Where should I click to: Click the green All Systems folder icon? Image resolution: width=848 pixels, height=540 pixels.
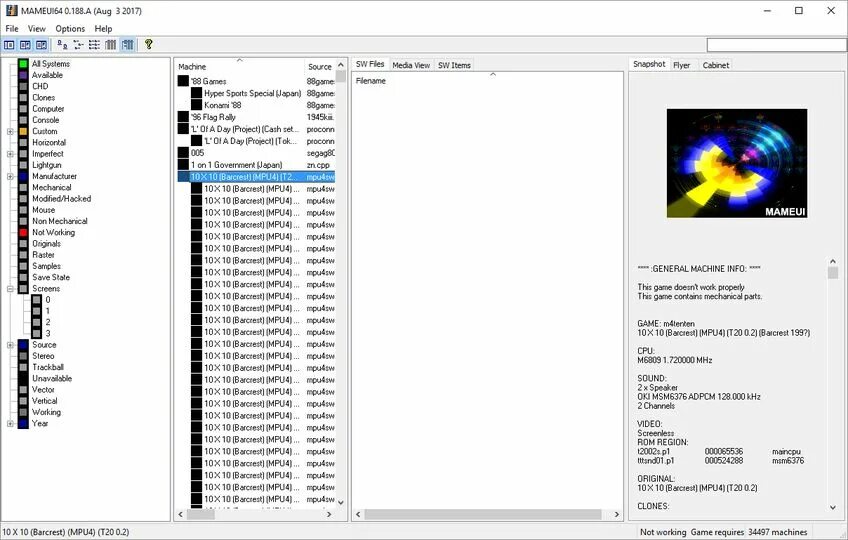(23, 64)
